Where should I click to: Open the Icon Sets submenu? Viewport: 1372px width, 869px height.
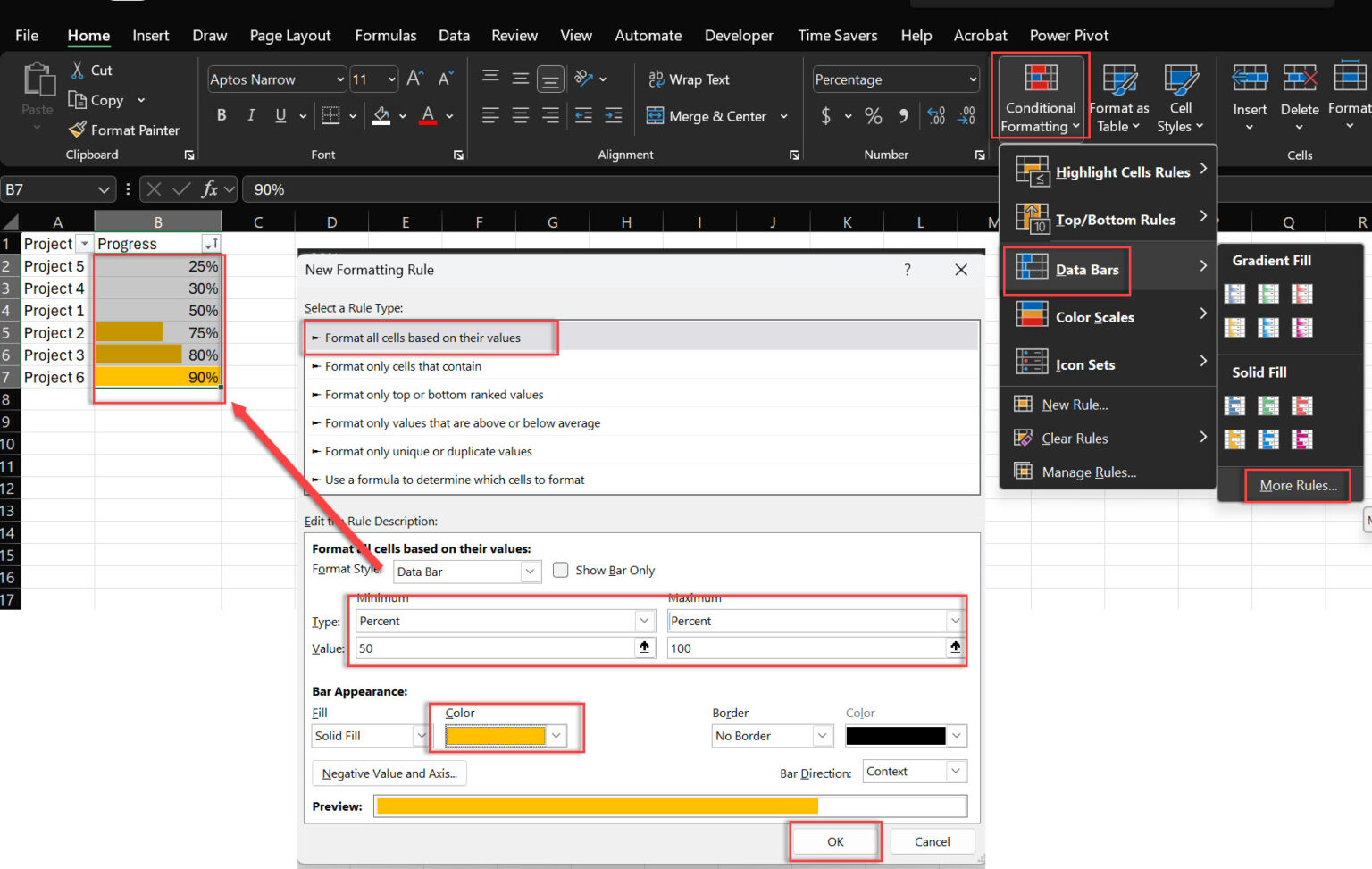(1086, 363)
